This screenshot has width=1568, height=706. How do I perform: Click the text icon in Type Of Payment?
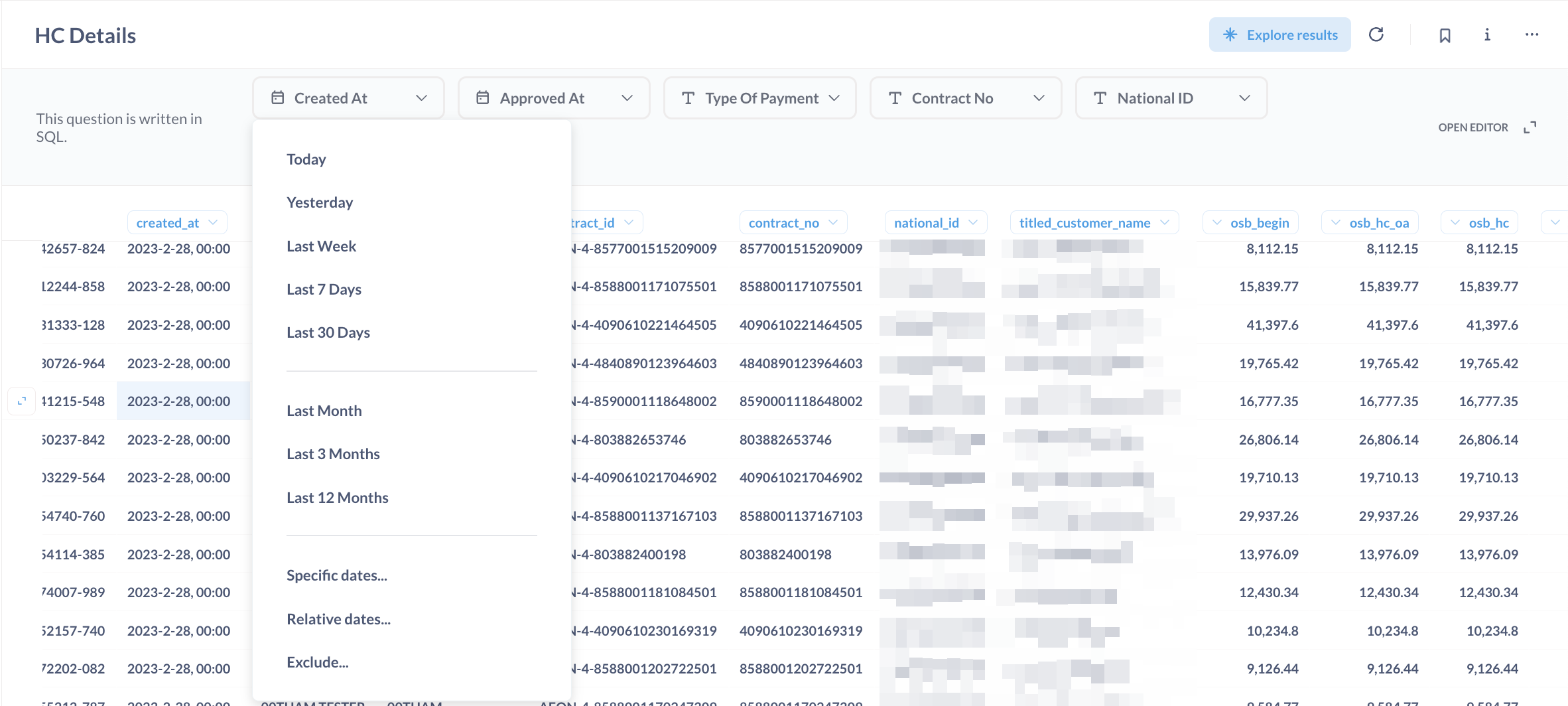688,98
